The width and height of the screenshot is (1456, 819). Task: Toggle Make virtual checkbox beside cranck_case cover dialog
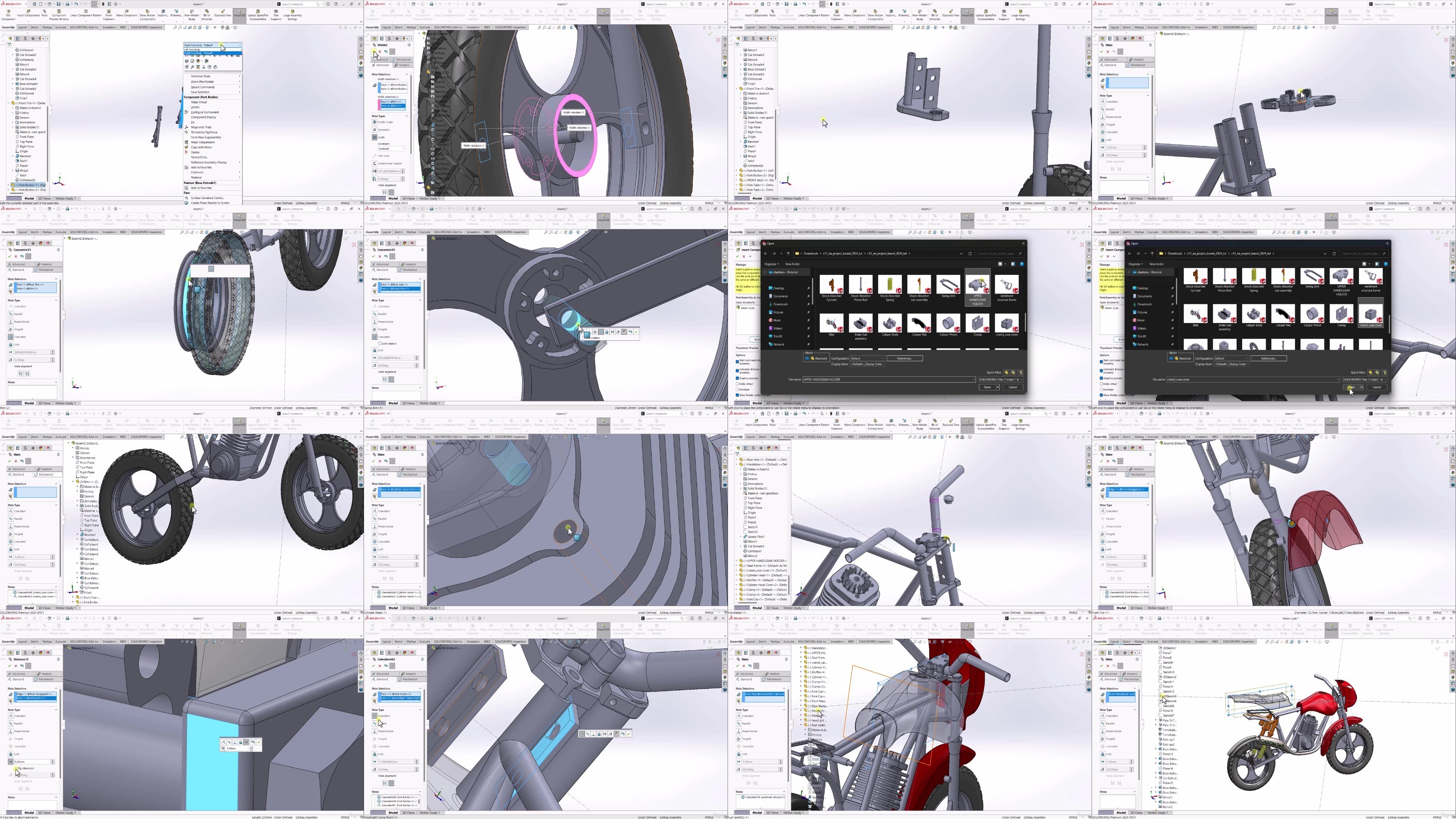click(x=1101, y=384)
